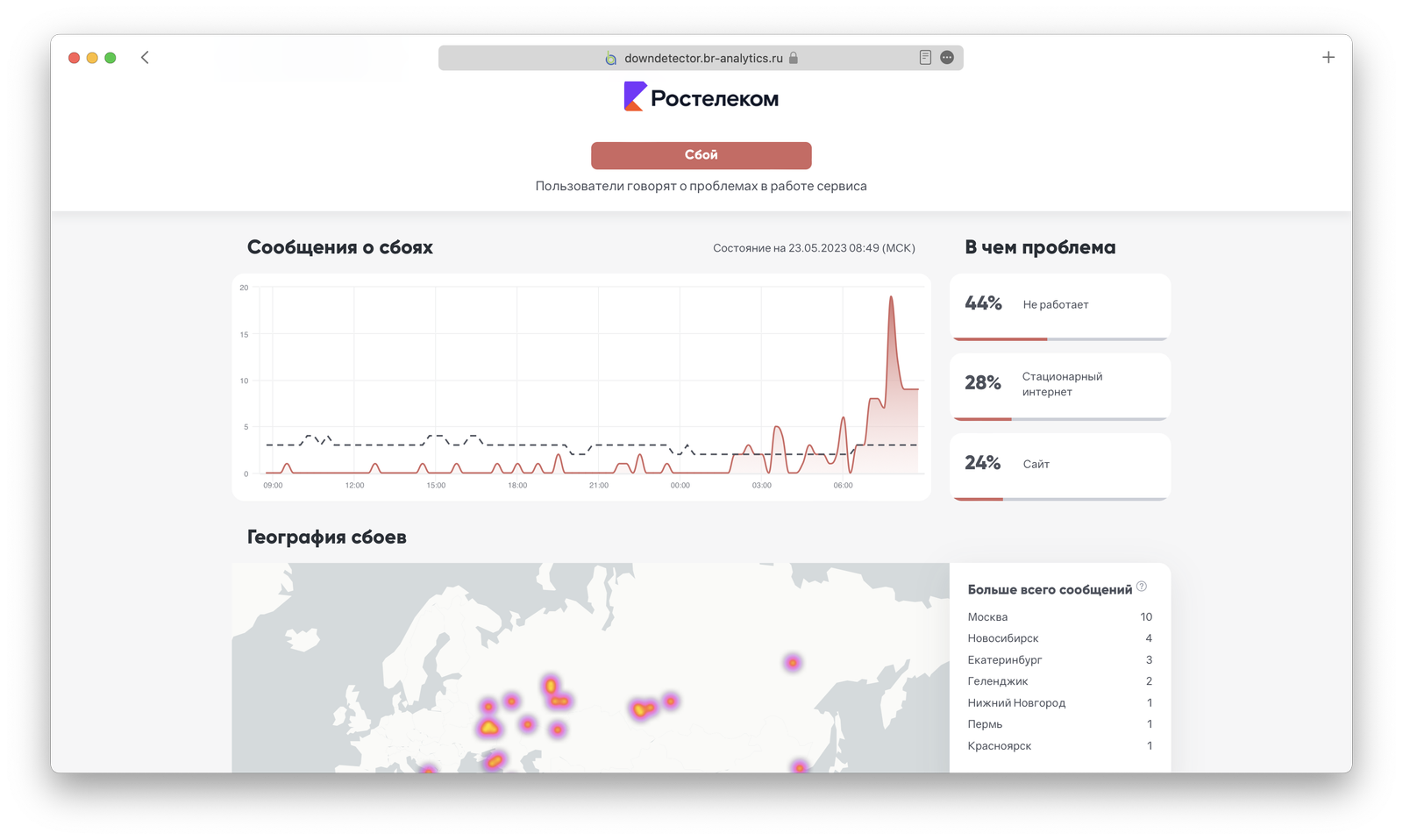
Task: Select the 28% Стационарный интернет card
Action: pos(1060,387)
